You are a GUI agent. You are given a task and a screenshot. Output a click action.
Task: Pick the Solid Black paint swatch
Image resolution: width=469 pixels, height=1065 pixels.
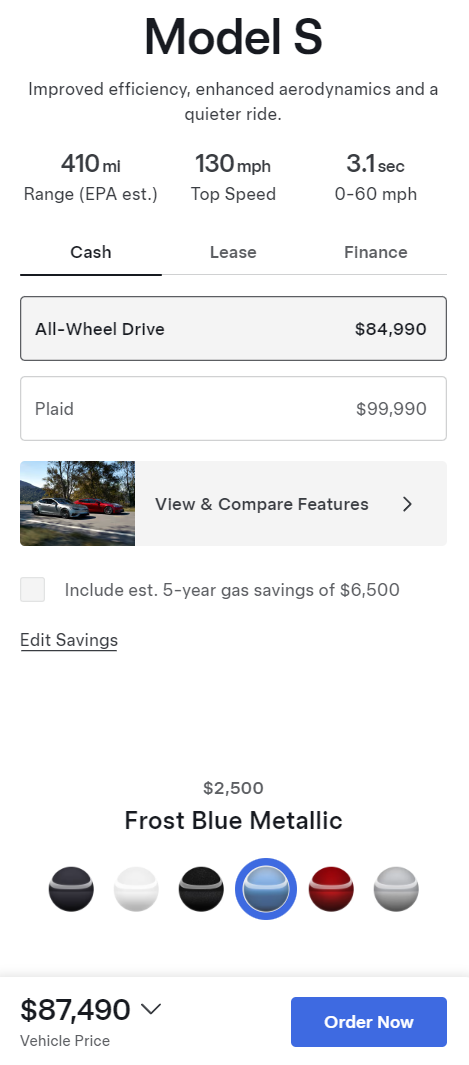coord(201,889)
